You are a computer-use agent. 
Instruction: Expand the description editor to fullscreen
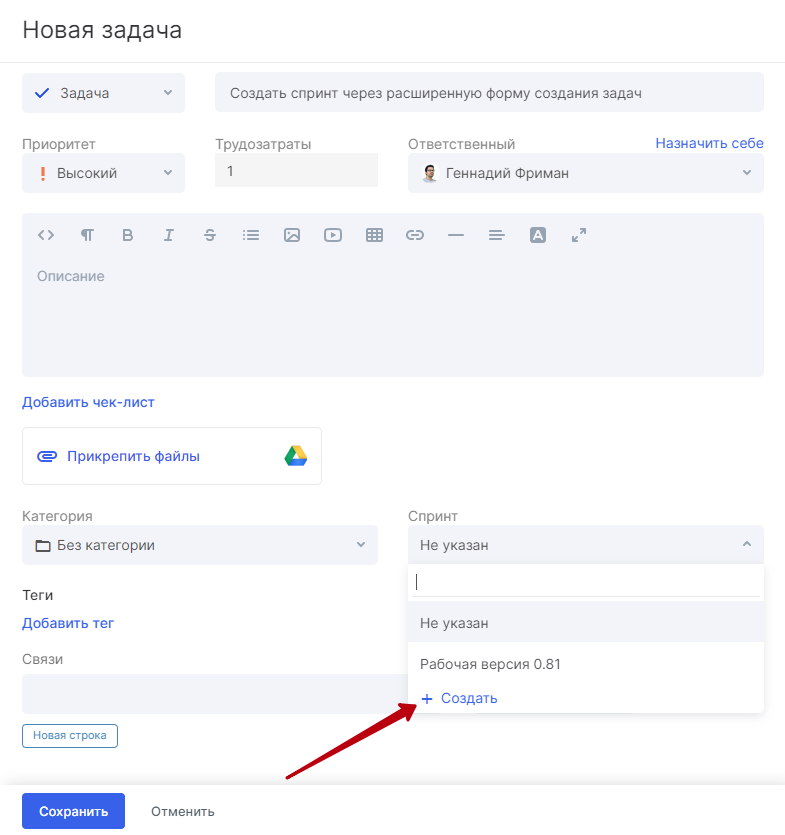579,235
